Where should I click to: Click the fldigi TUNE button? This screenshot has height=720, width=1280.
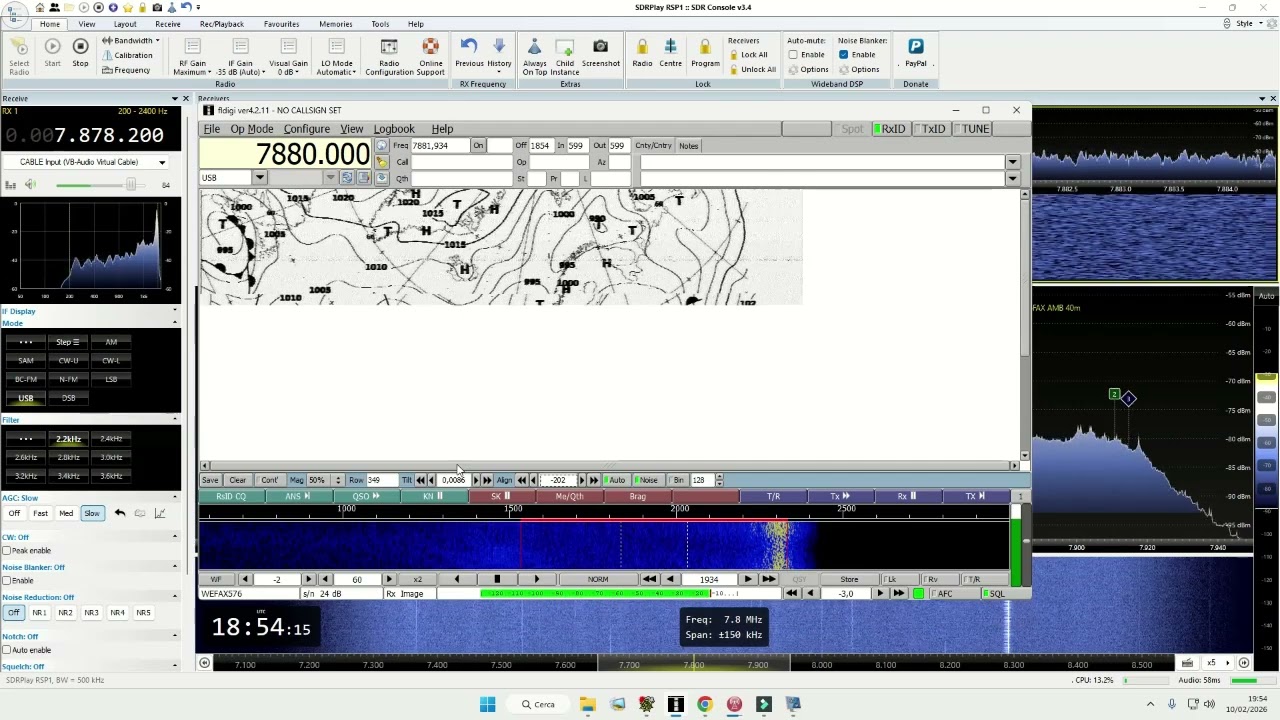972,129
